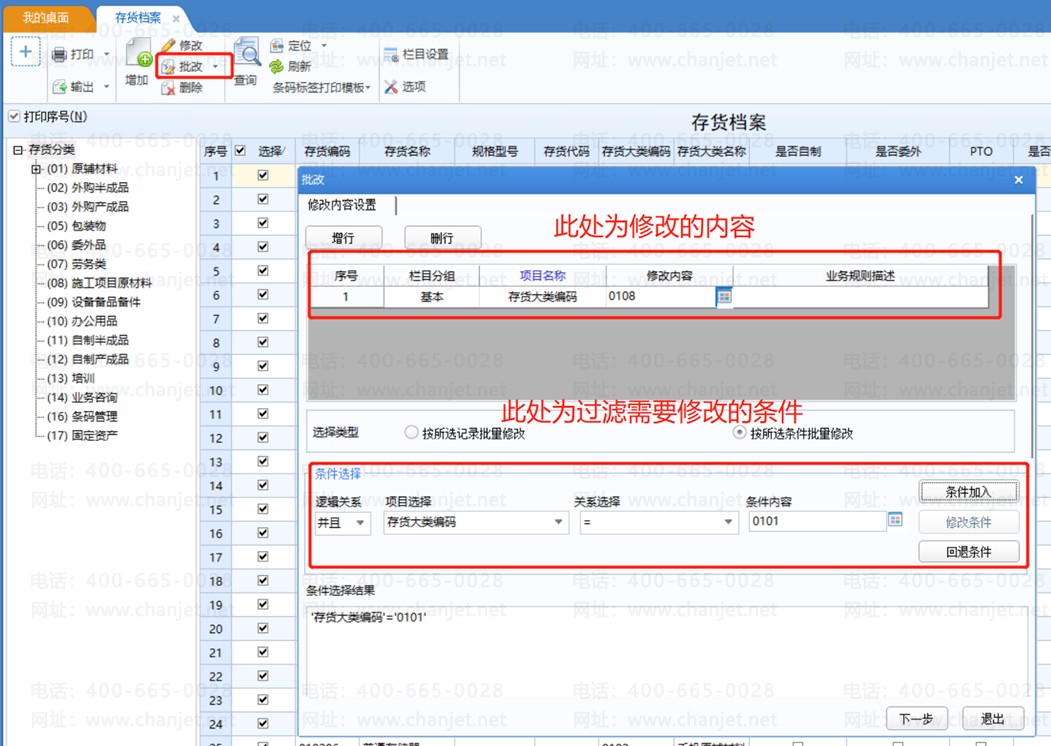This screenshot has width=1051, height=746.
Task: Open the 逻辑关系 并且 dropdown
Action: tap(360, 522)
